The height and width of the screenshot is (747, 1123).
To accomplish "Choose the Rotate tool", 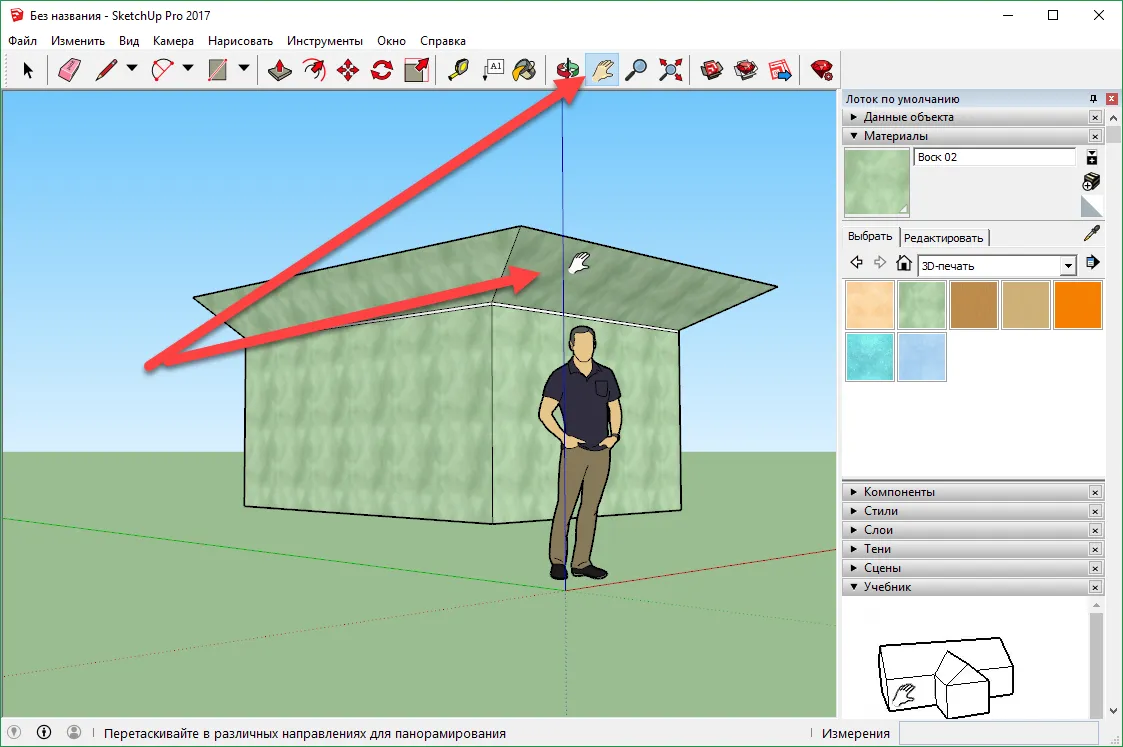I will (x=381, y=70).
